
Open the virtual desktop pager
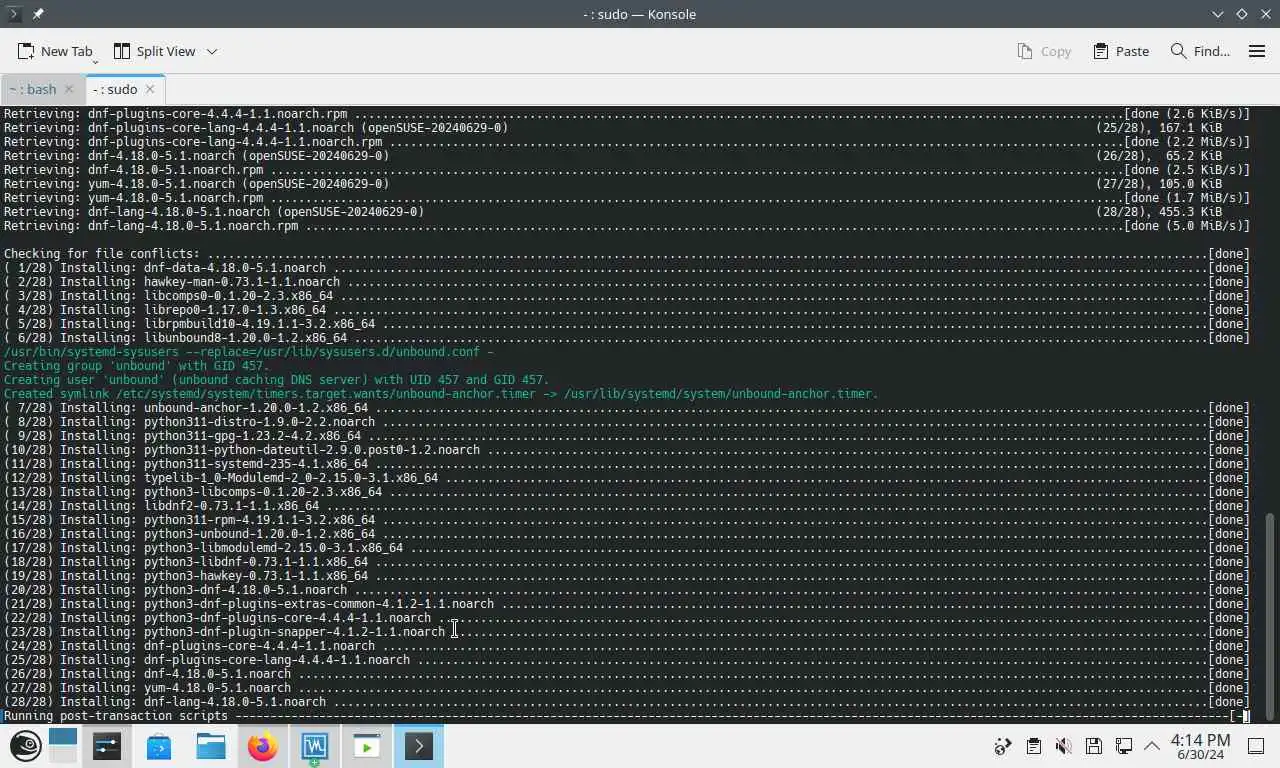click(62, 746)
